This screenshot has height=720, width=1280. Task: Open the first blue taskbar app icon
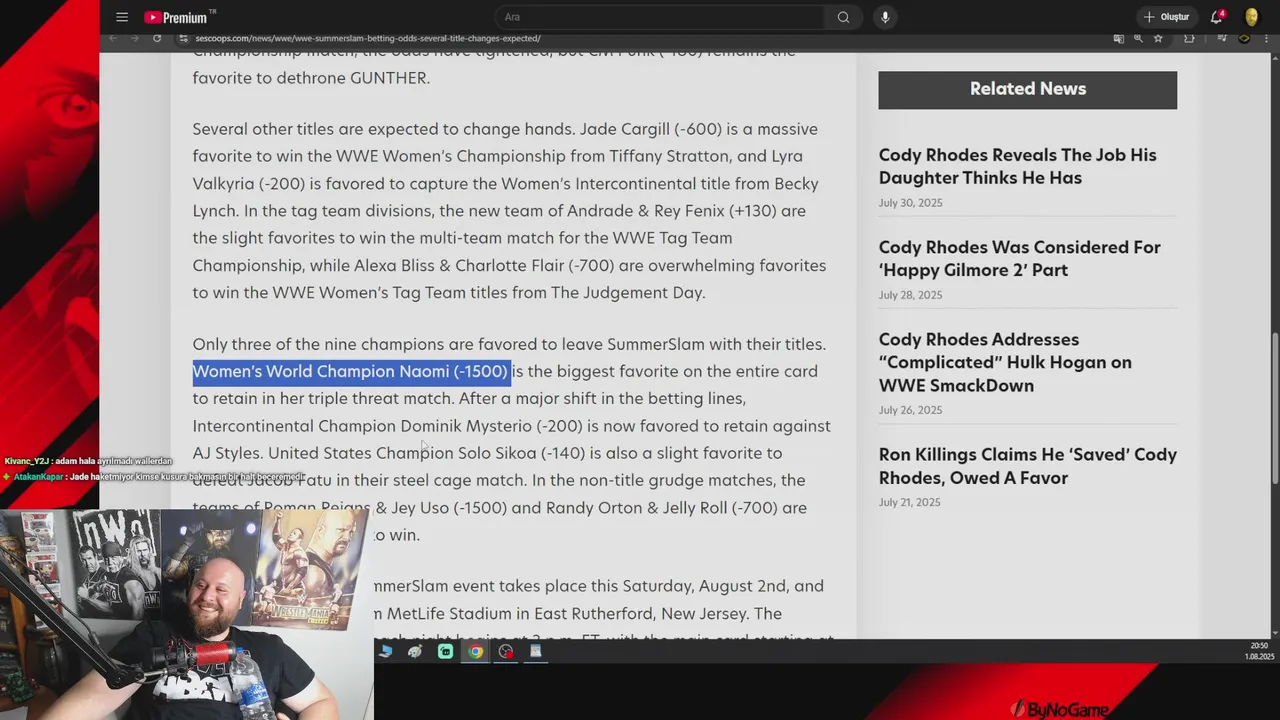pos(386,652)
